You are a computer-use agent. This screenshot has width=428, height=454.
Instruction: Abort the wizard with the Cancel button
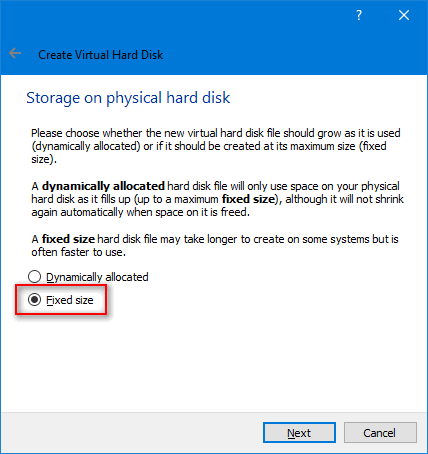(x=380, y=433)
